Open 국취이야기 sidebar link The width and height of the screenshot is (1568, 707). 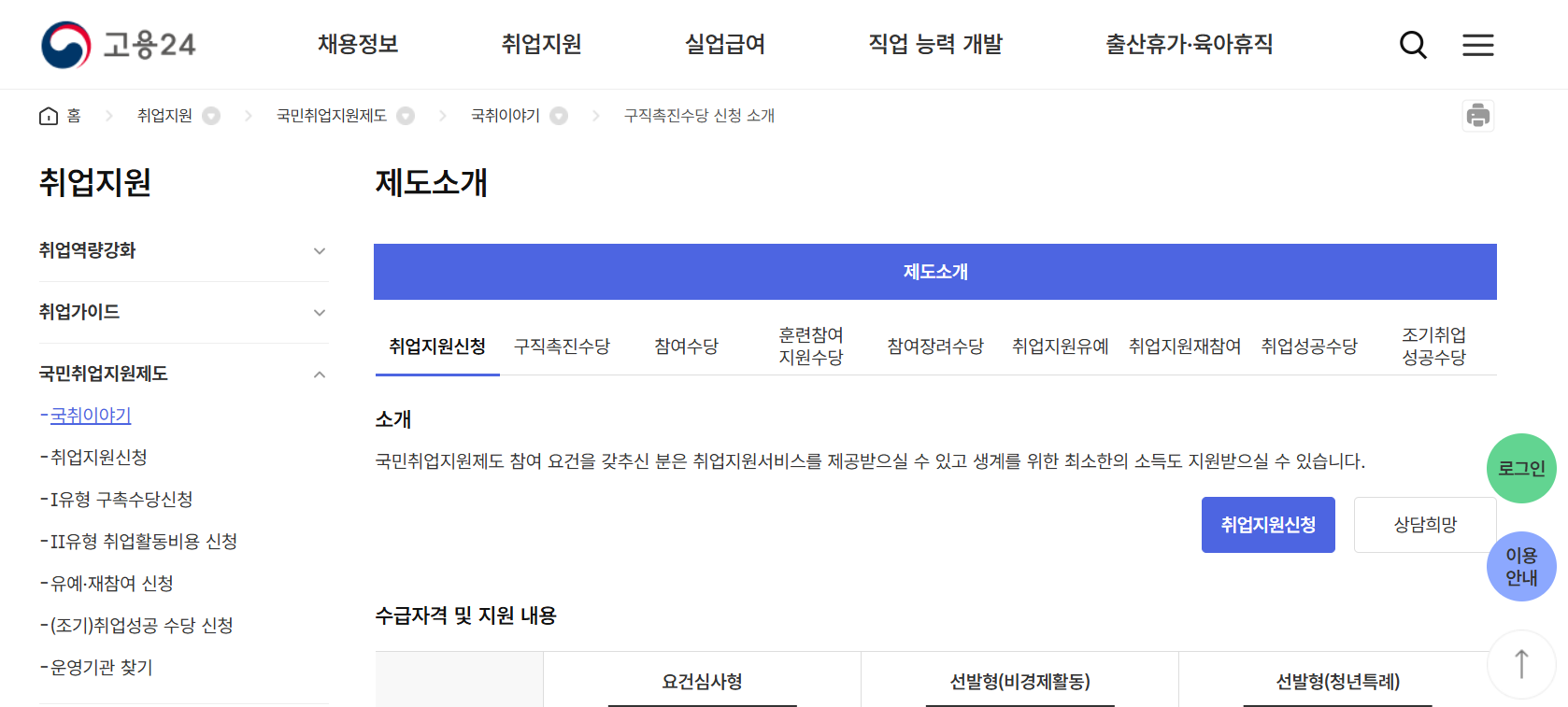click(x=91, y=416)
